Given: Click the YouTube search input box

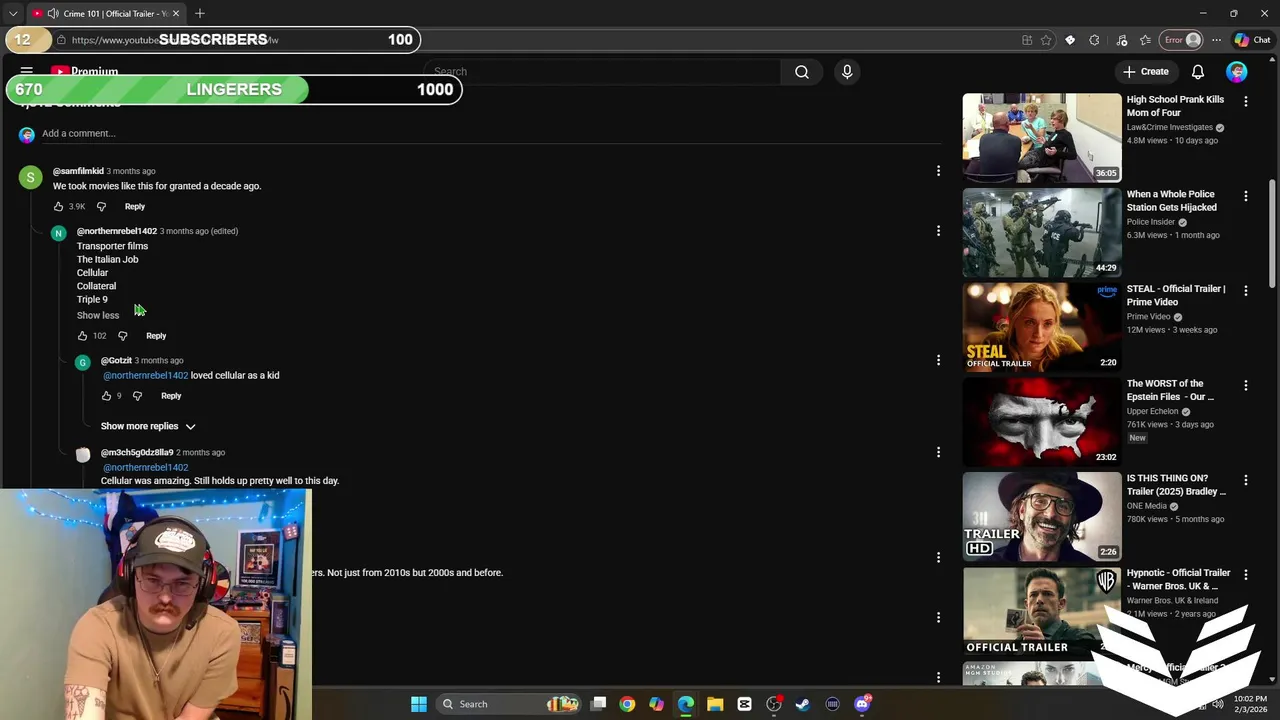Looking at the screenshot, I should click(x=603, y=72).
